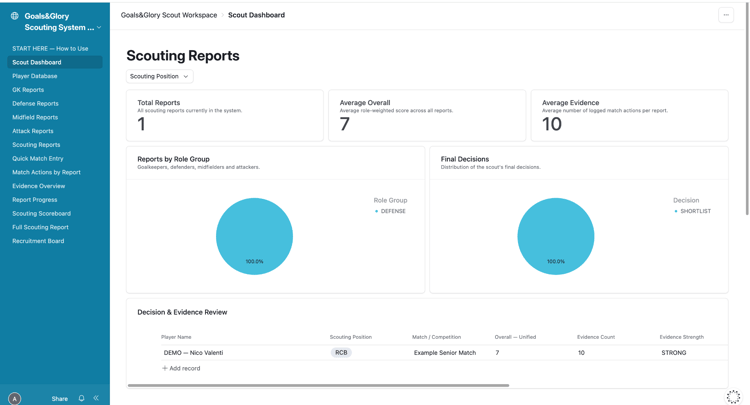Click the Share button
The image size is (750, 405).
[60, 398]
